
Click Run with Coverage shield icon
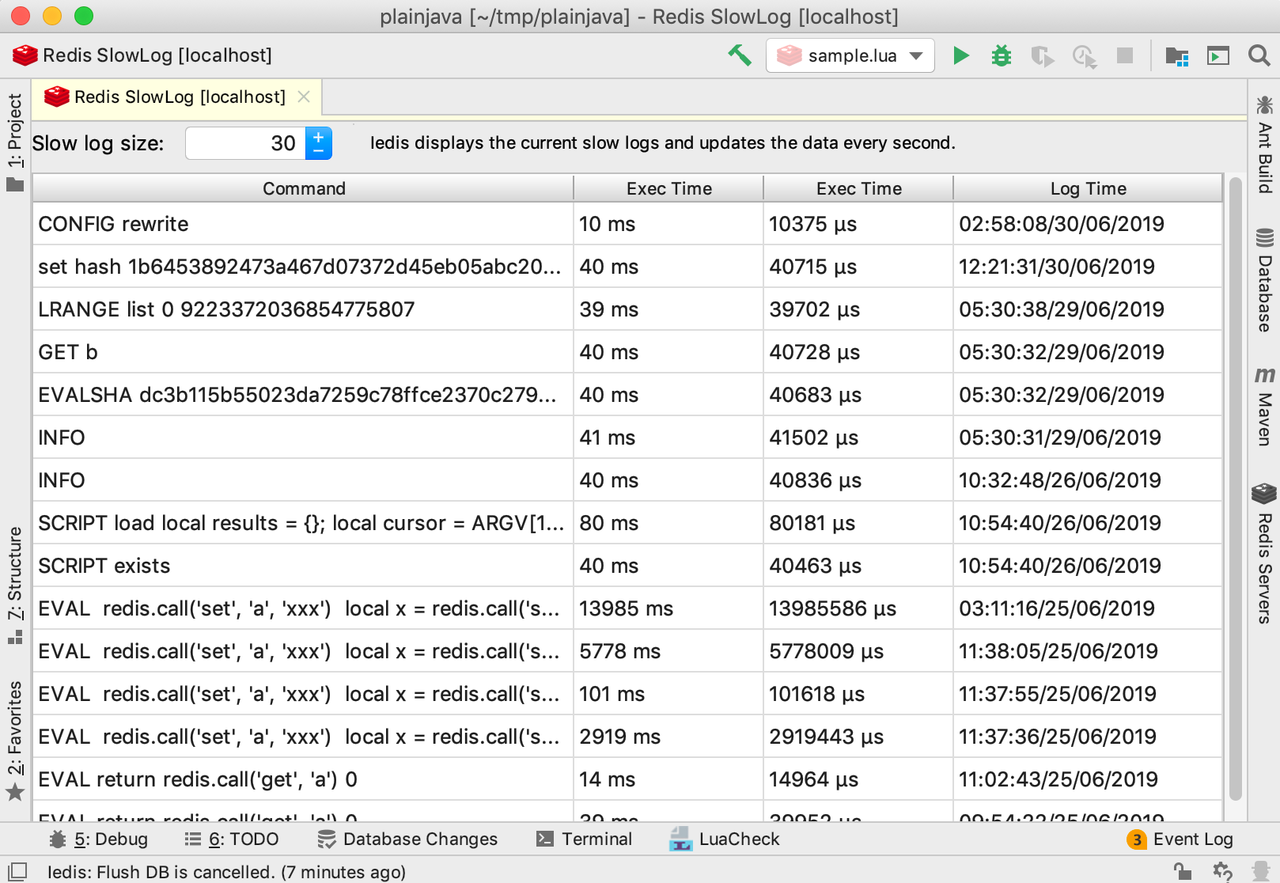[1042, 56]
